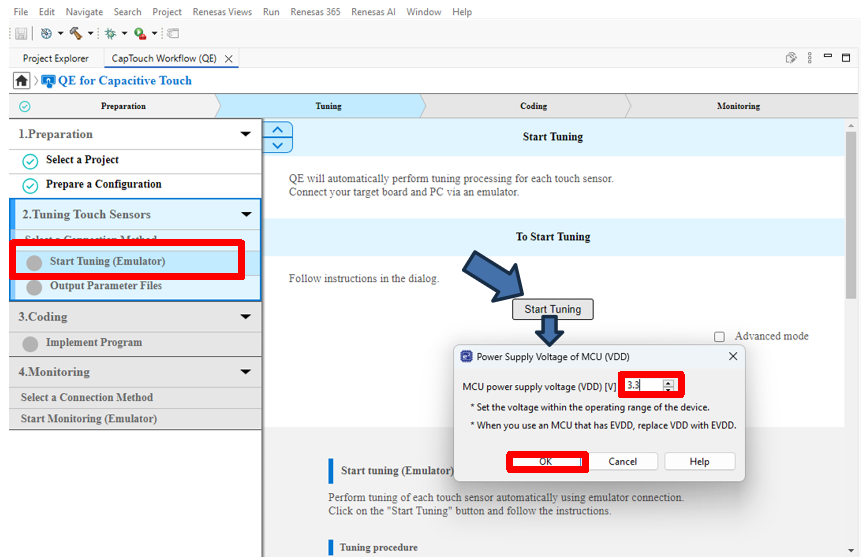Click Help in the voltage dialog

tap(700, 461)
